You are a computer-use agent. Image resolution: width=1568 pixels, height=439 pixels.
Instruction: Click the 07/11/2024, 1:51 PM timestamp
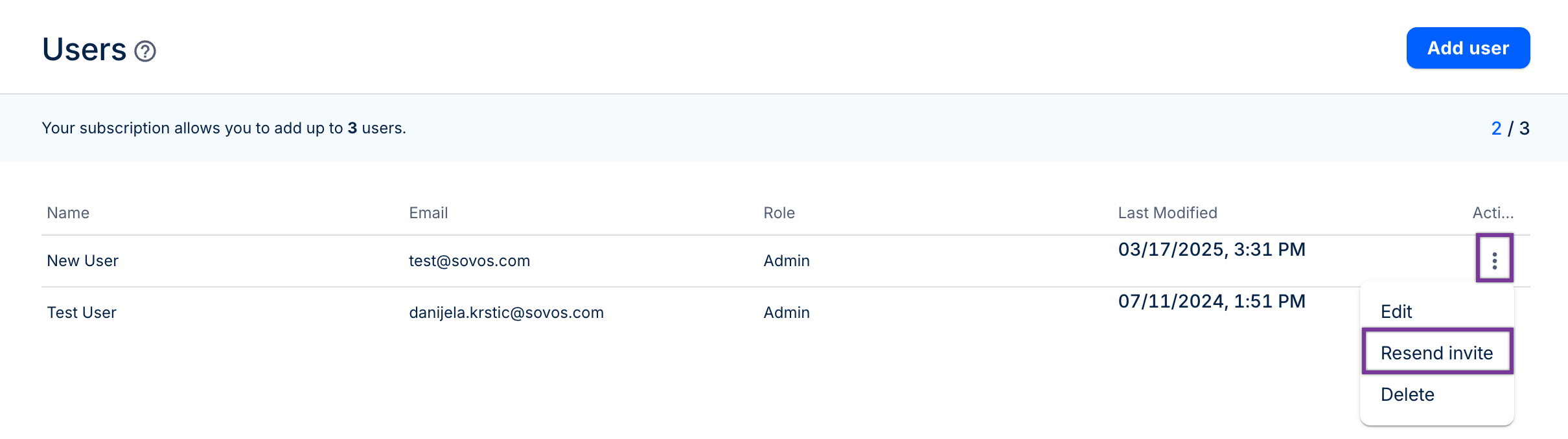(1212, 302)
